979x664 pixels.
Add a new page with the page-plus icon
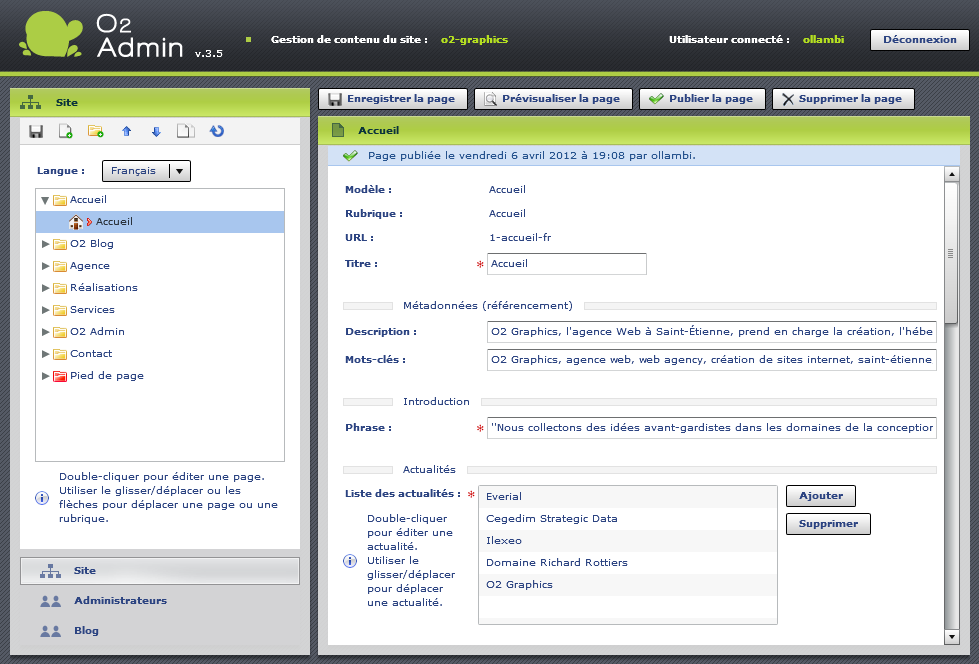66,131
